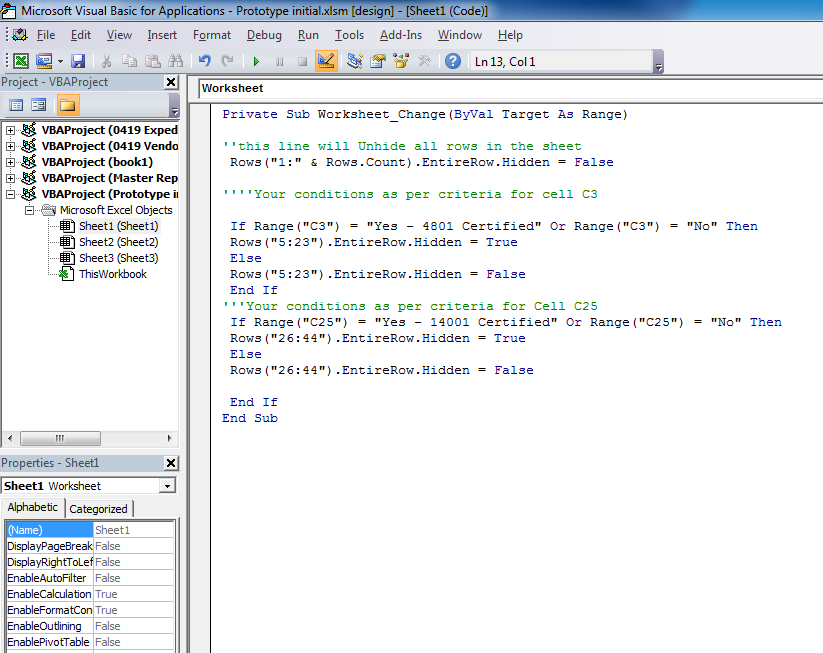
Task: Click the Paste clipboard icon
Action: pos(153,61)
